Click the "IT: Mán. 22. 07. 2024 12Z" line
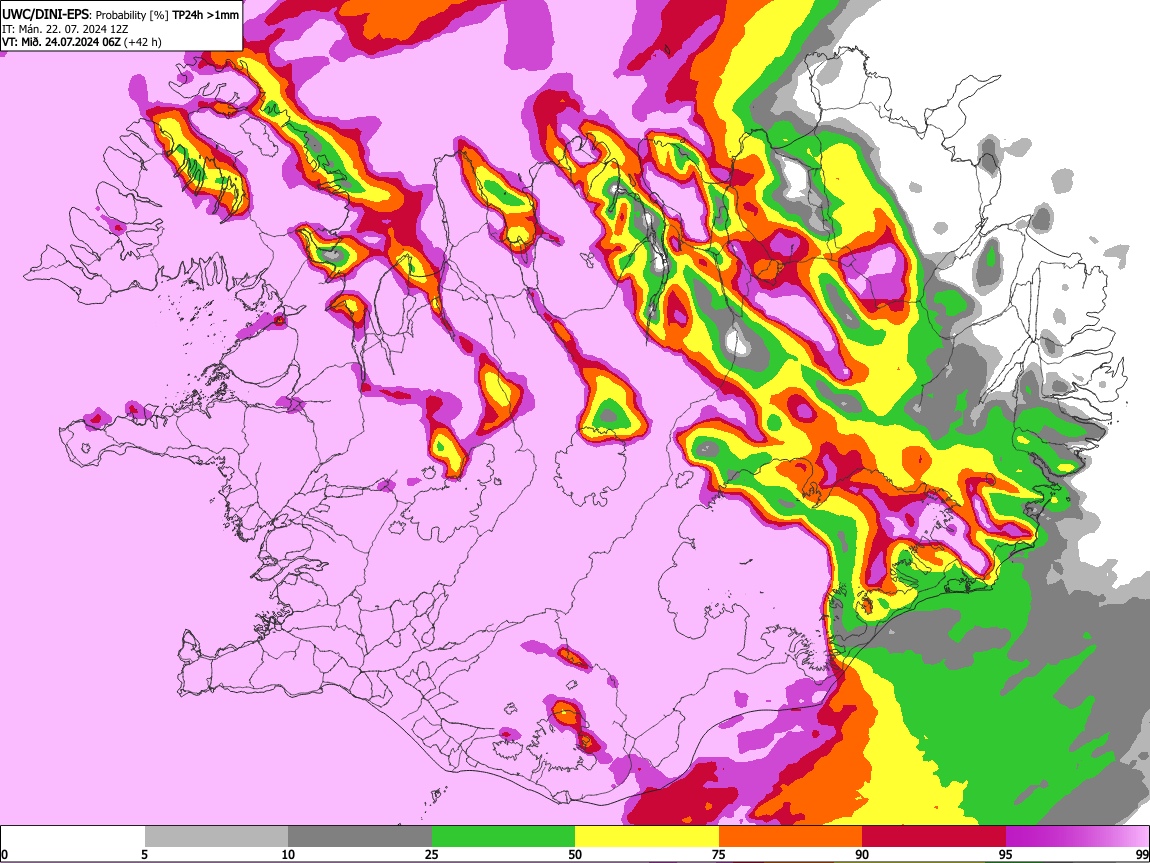Image resolution: width=1150 pixels, height=863 pixels. point(65,29)
